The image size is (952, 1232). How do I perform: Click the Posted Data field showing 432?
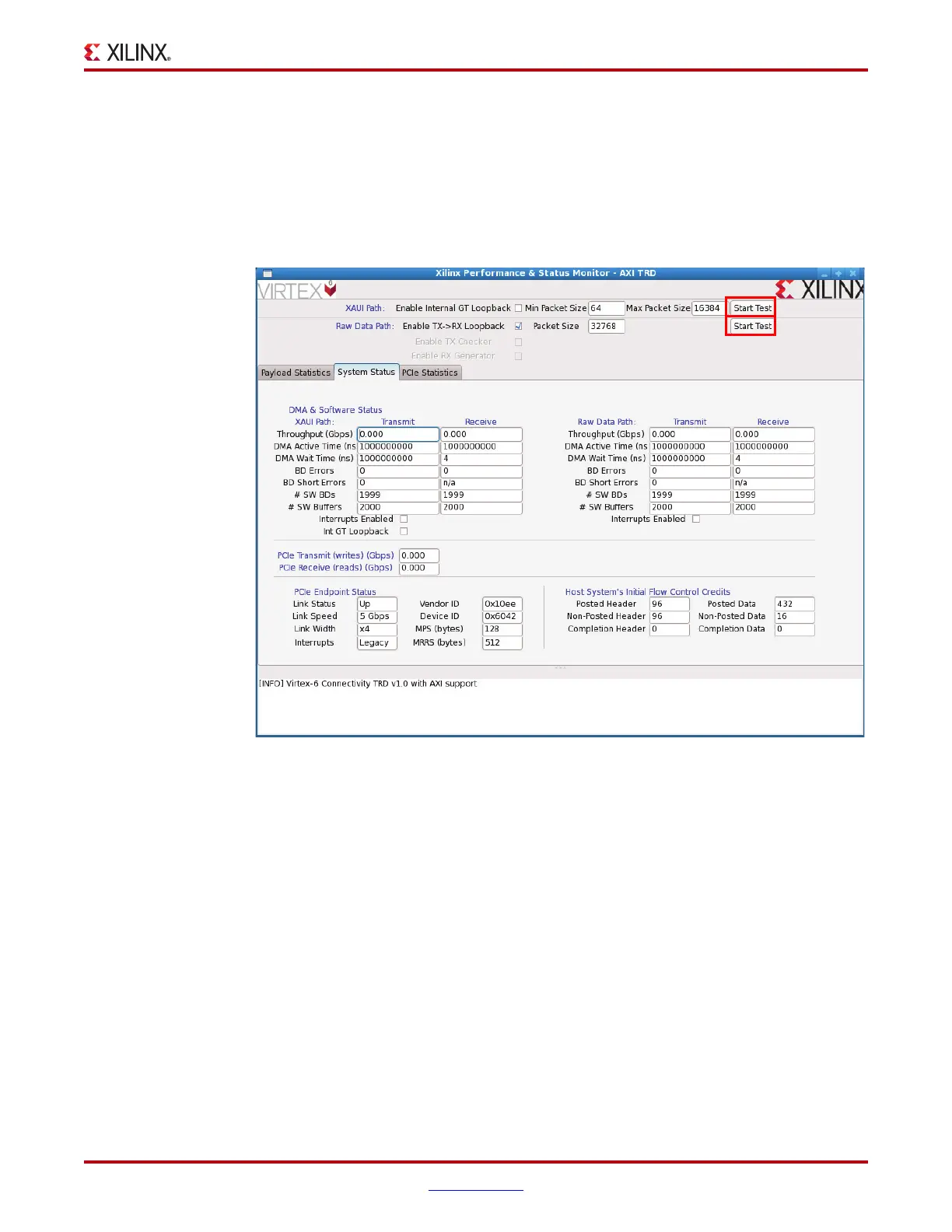coord(795,604)
